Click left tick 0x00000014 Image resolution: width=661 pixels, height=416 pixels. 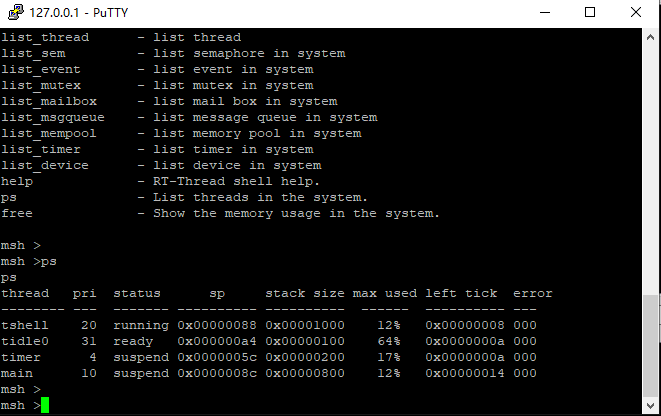(x=465, y=373)
